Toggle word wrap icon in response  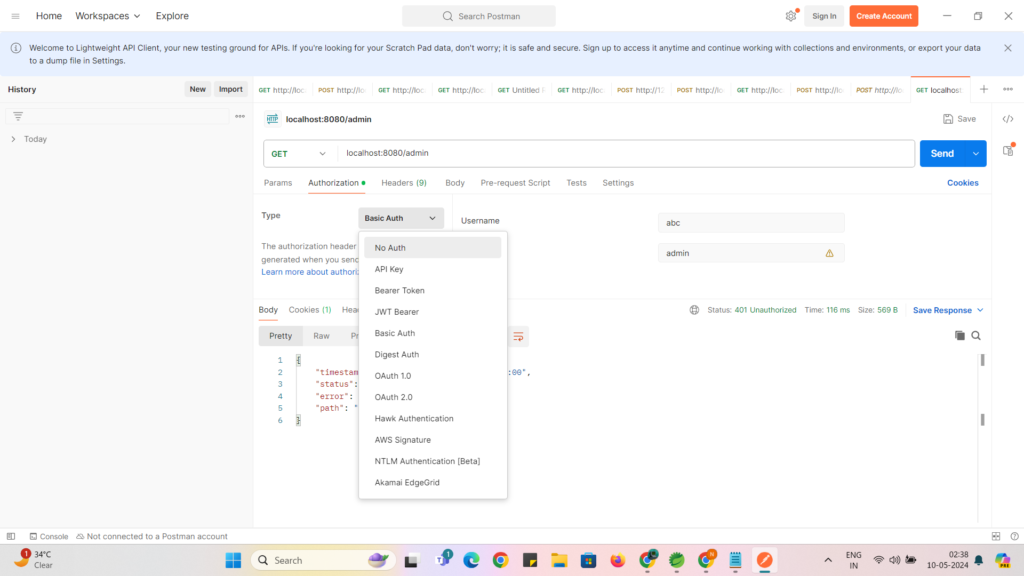(518, 336)
